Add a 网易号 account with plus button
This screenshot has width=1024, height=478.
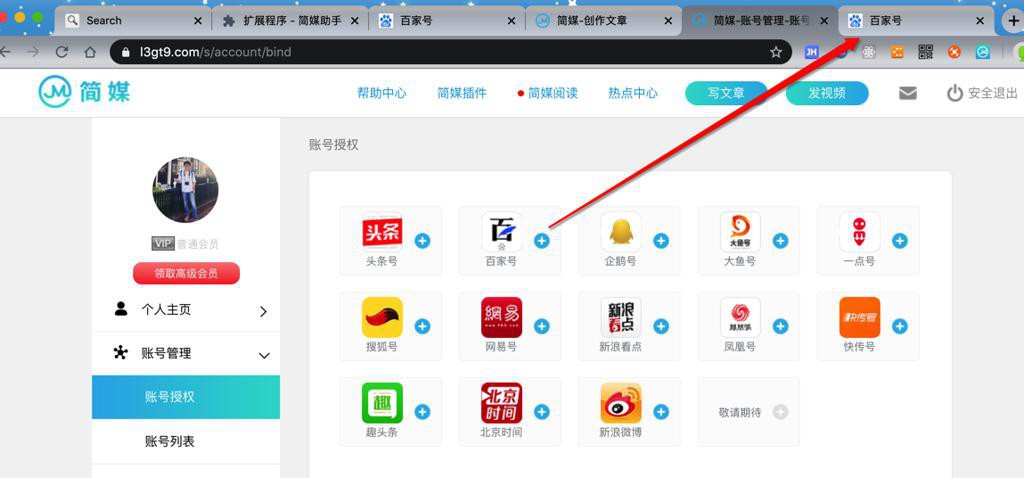coord(541,327)
